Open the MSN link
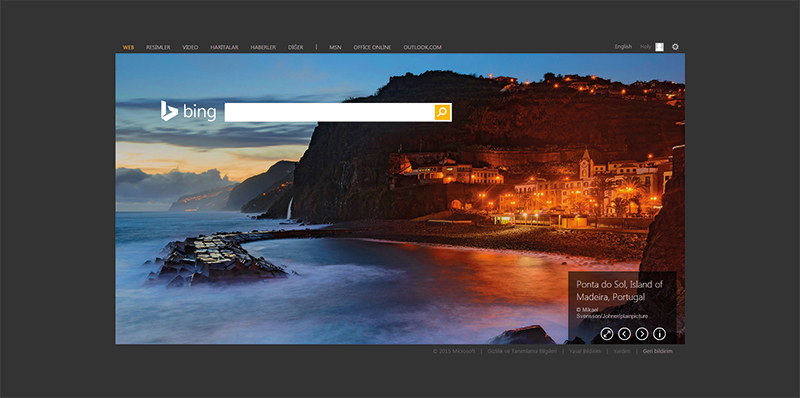This screenshot has width=800, height=398. (x=335, y=47)
